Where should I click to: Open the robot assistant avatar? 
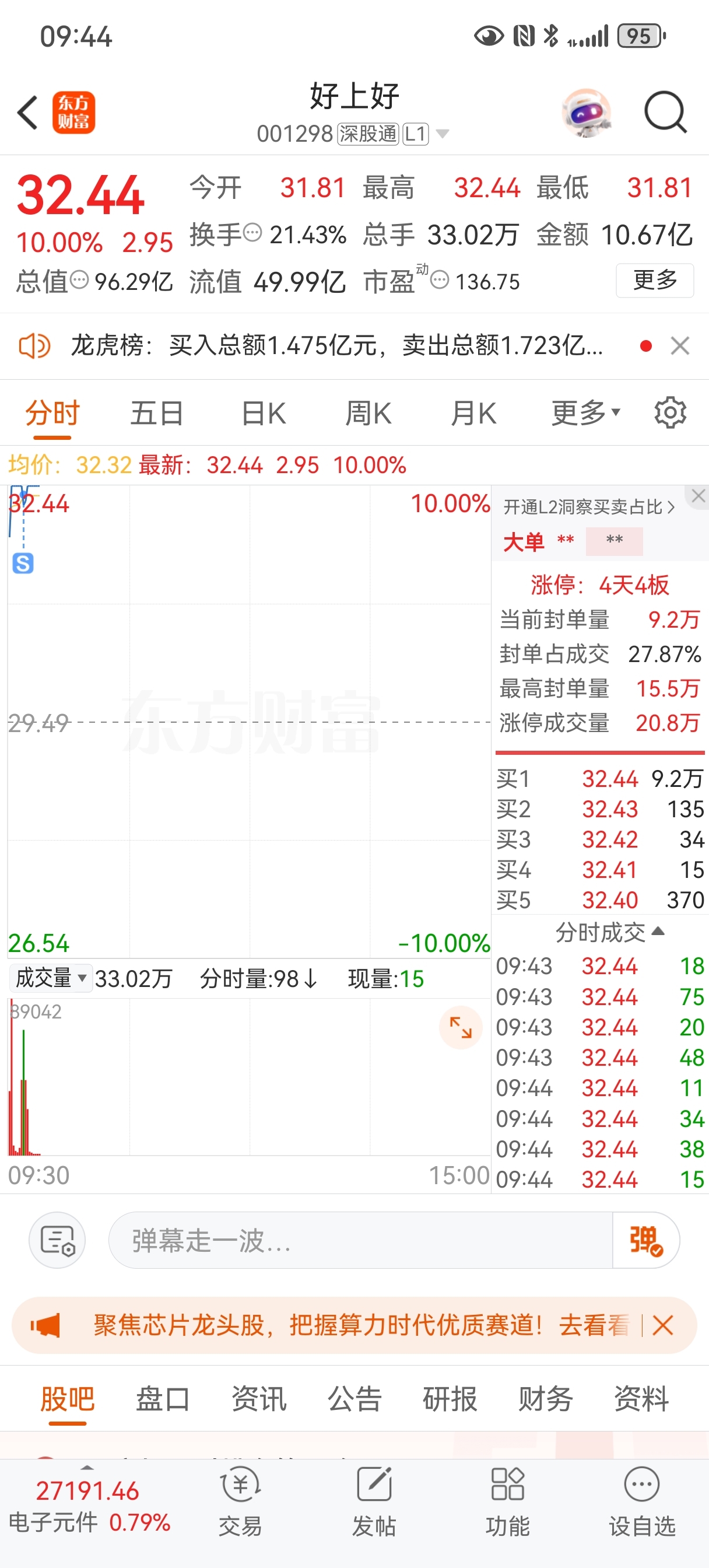pos(586,113)
